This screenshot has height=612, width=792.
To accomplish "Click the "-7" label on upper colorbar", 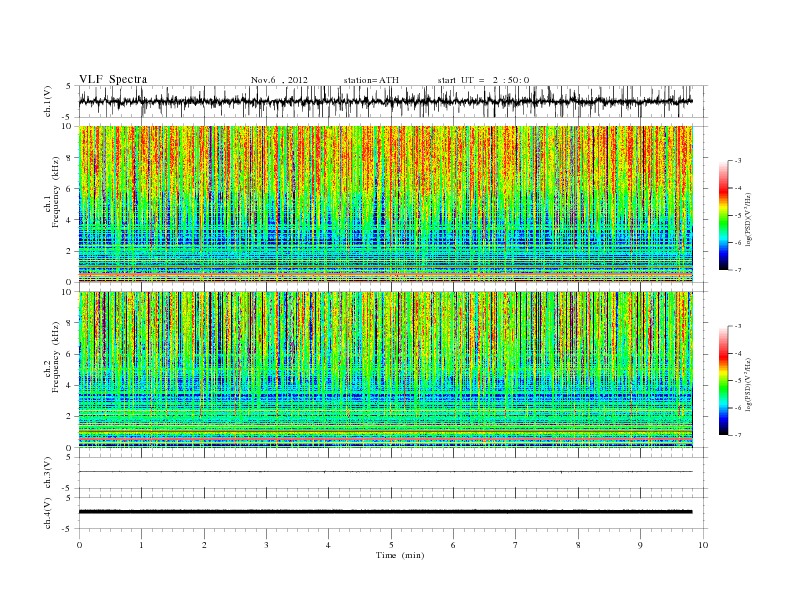I will click(x=738, y=270).
